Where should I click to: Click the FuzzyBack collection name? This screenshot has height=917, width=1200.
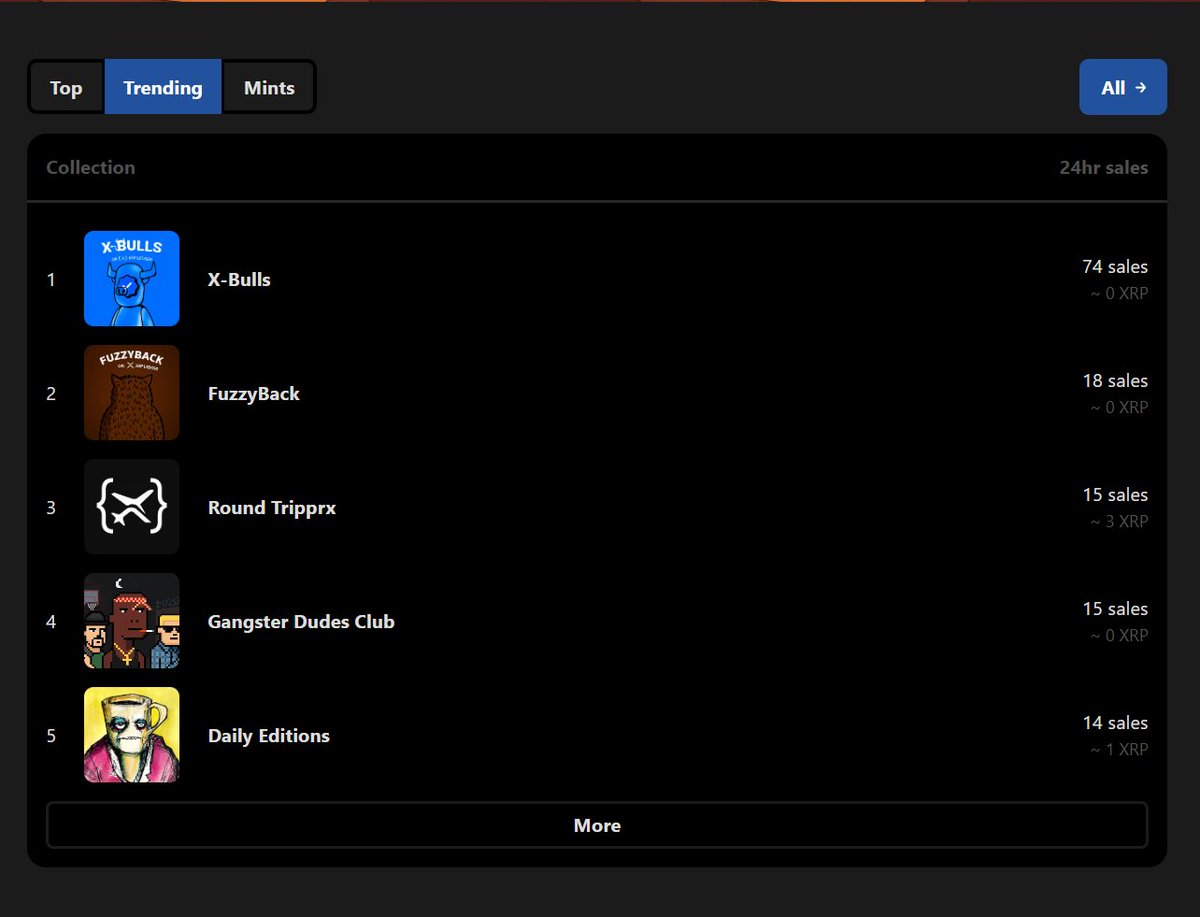point(254,394)
